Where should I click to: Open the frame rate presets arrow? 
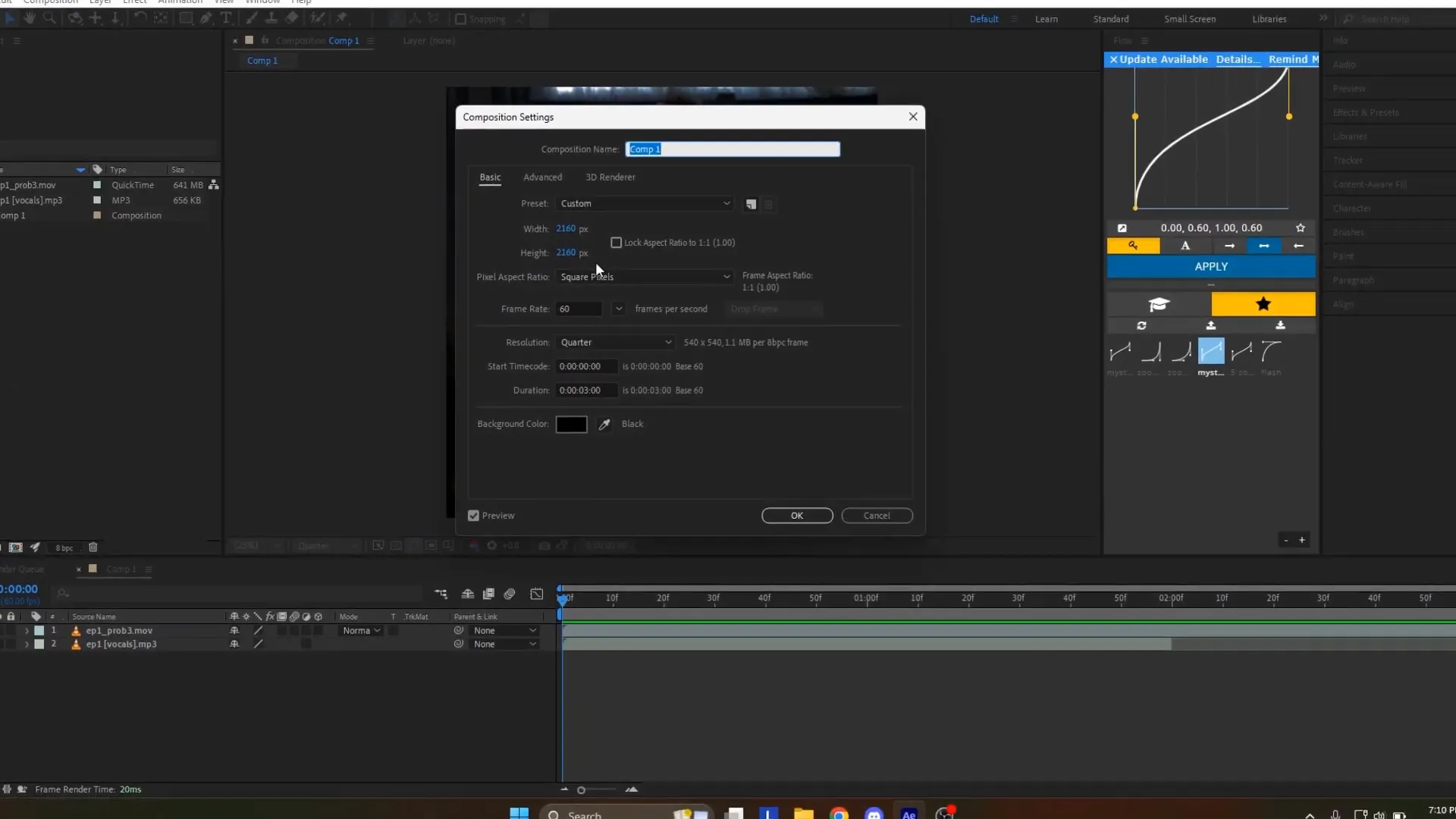(x=619, y=309)
